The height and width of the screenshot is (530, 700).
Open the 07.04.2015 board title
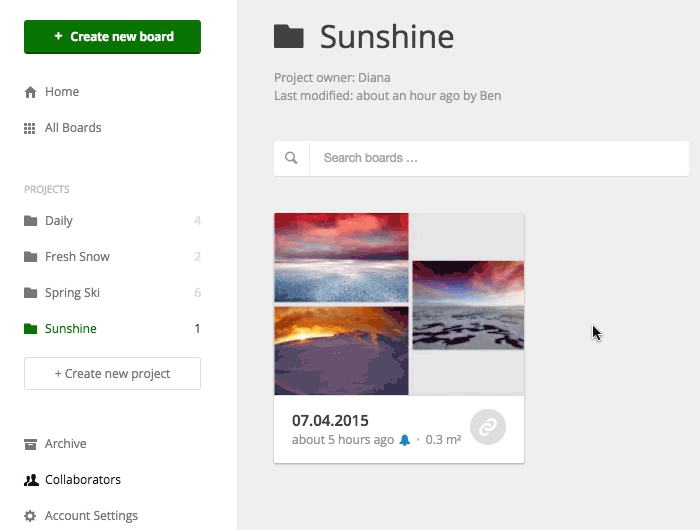coord(330,421)
